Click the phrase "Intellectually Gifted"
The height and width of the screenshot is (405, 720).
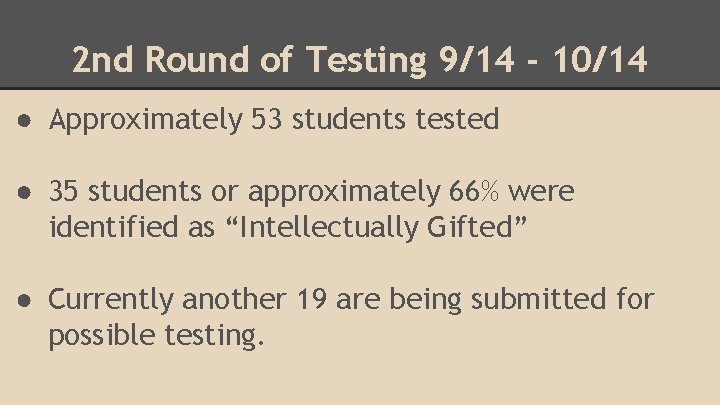(x=376, y=227)
